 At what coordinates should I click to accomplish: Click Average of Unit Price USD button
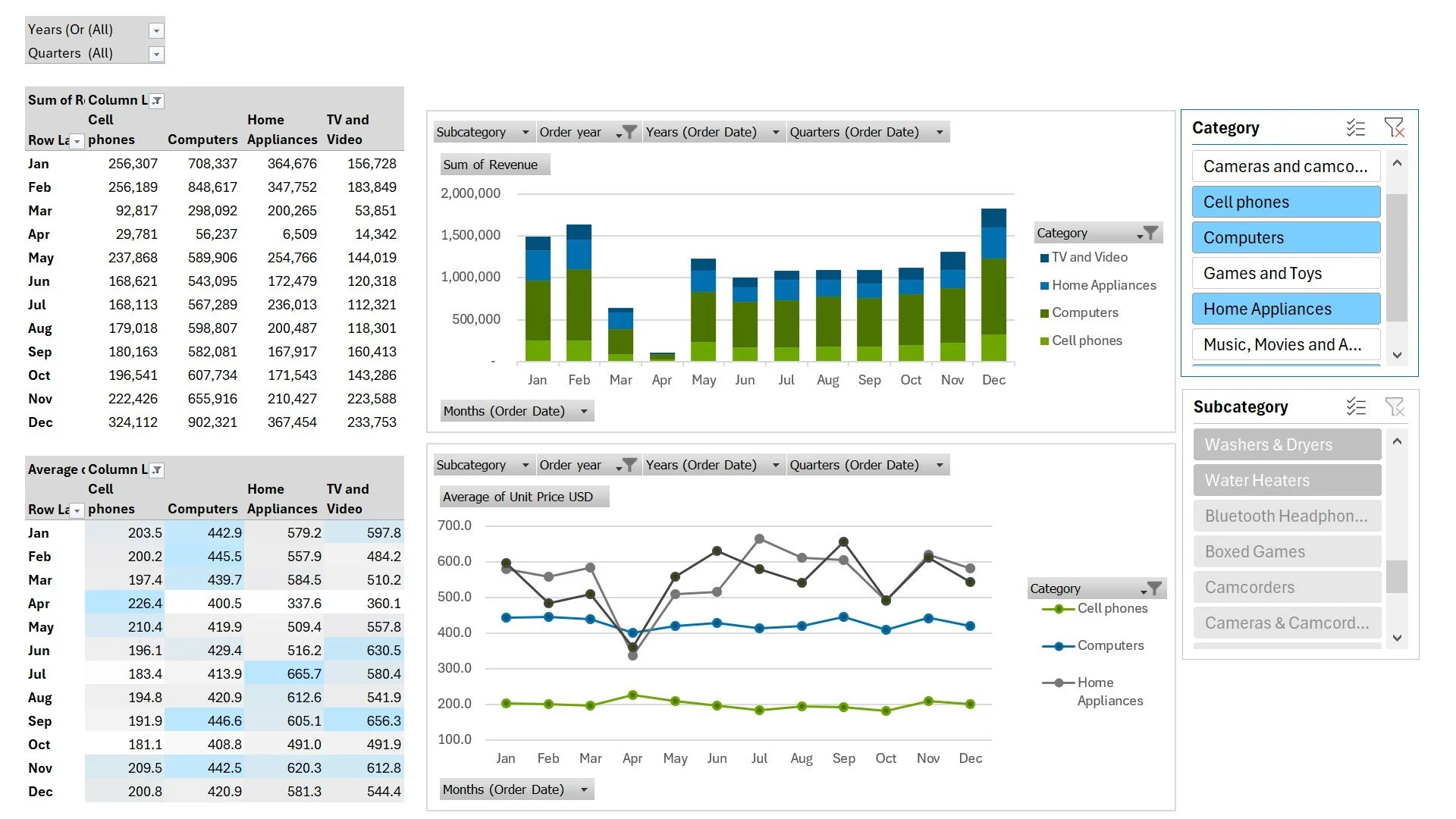(523, 497)
